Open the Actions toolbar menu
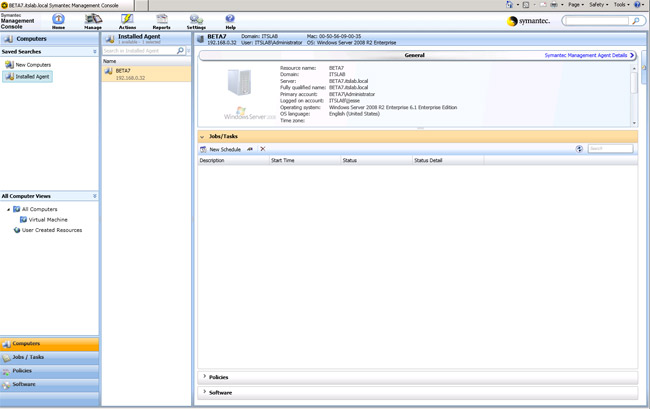Viewport: 650px width, 409px height. 127,21
